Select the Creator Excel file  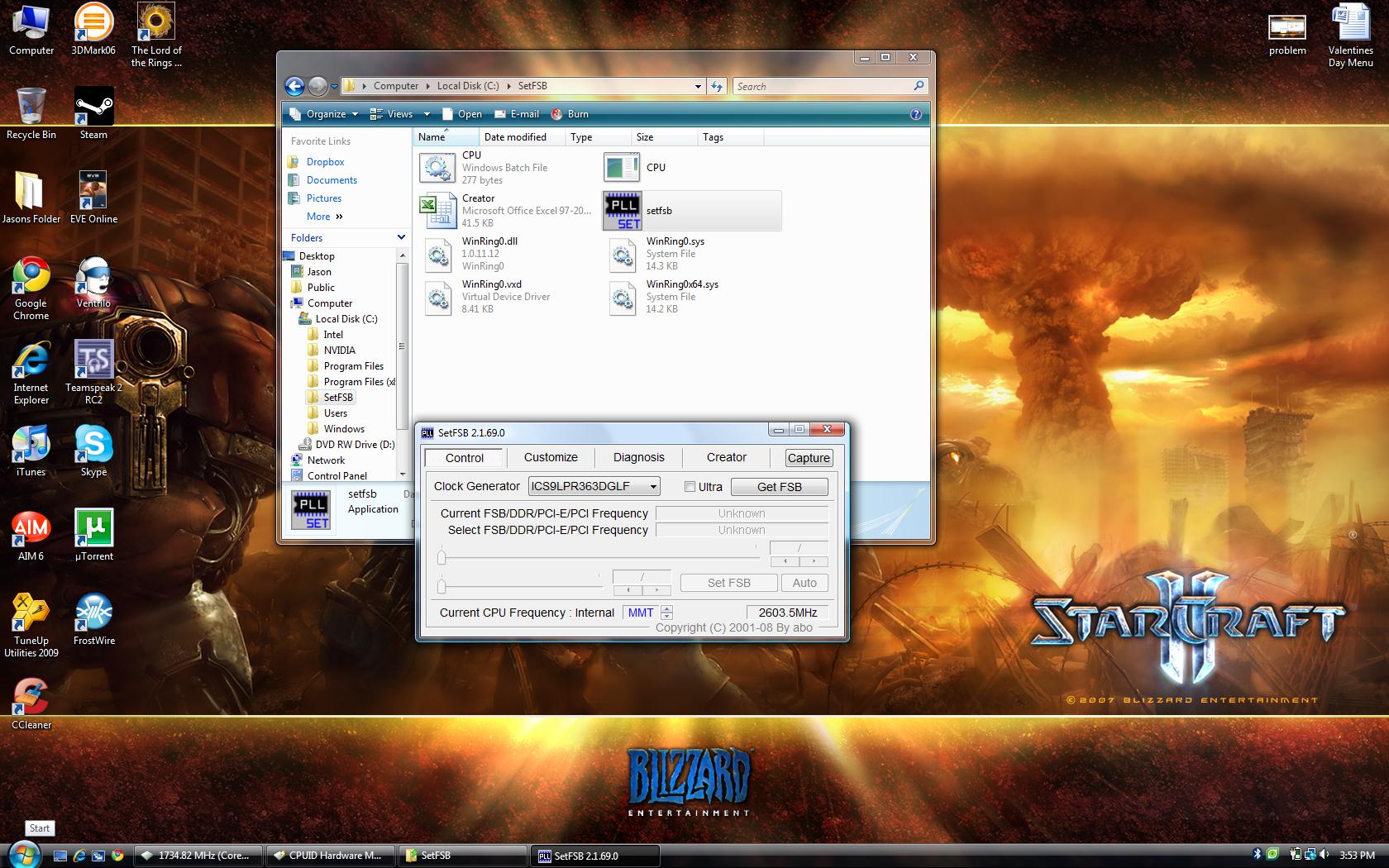point(506,211)
